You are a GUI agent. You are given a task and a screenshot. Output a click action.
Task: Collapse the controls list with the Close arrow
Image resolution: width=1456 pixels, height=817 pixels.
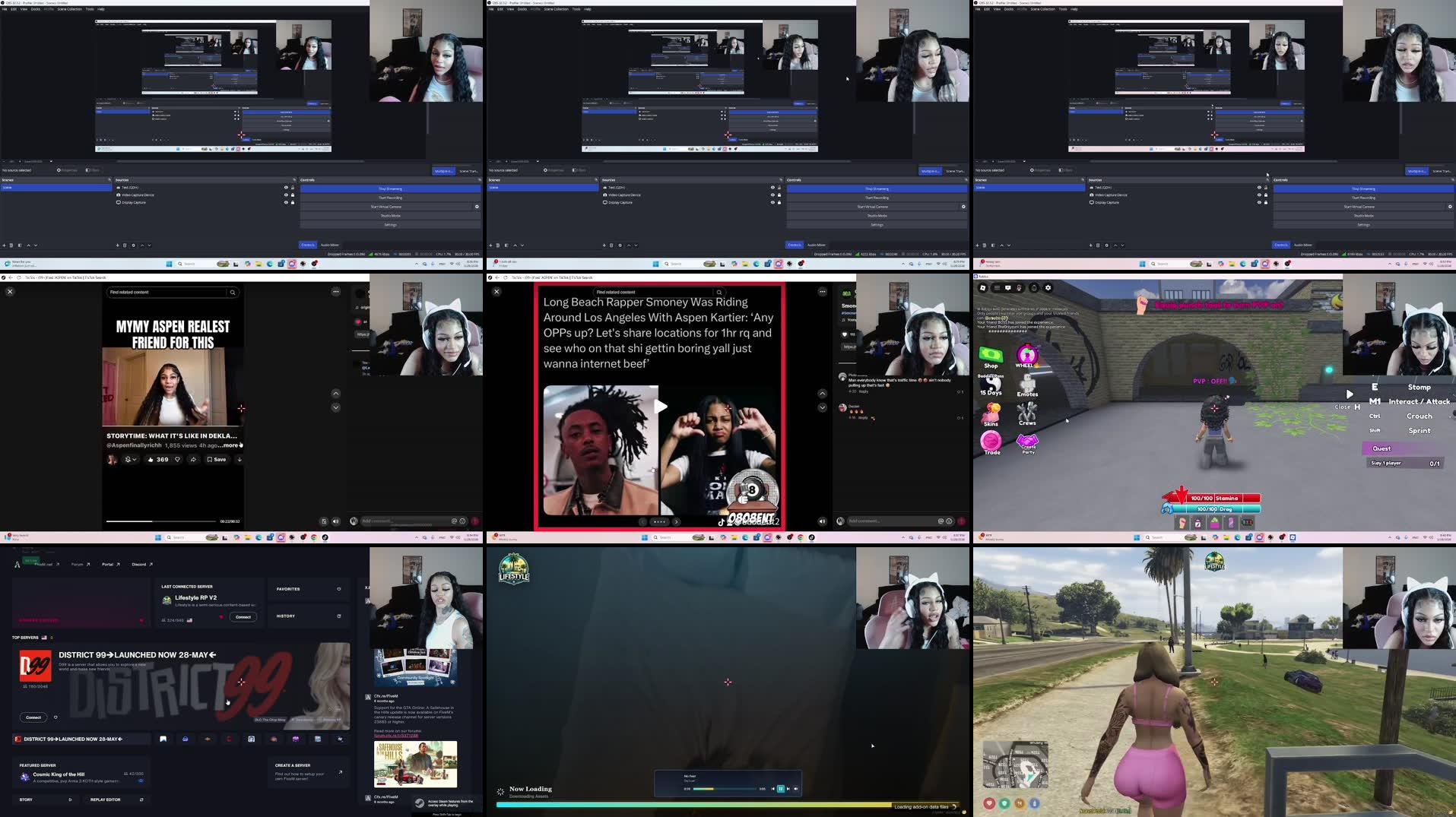(1349, 394)
